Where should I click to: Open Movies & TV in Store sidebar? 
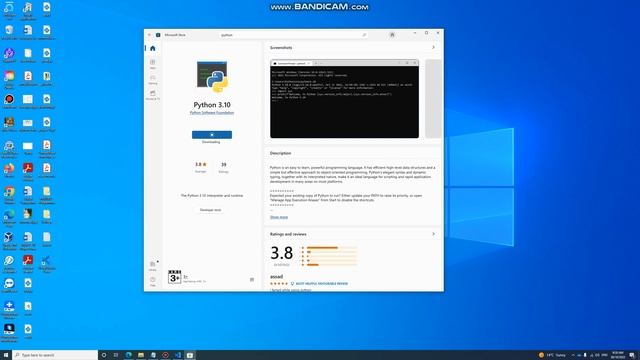(x=153, y=95)
